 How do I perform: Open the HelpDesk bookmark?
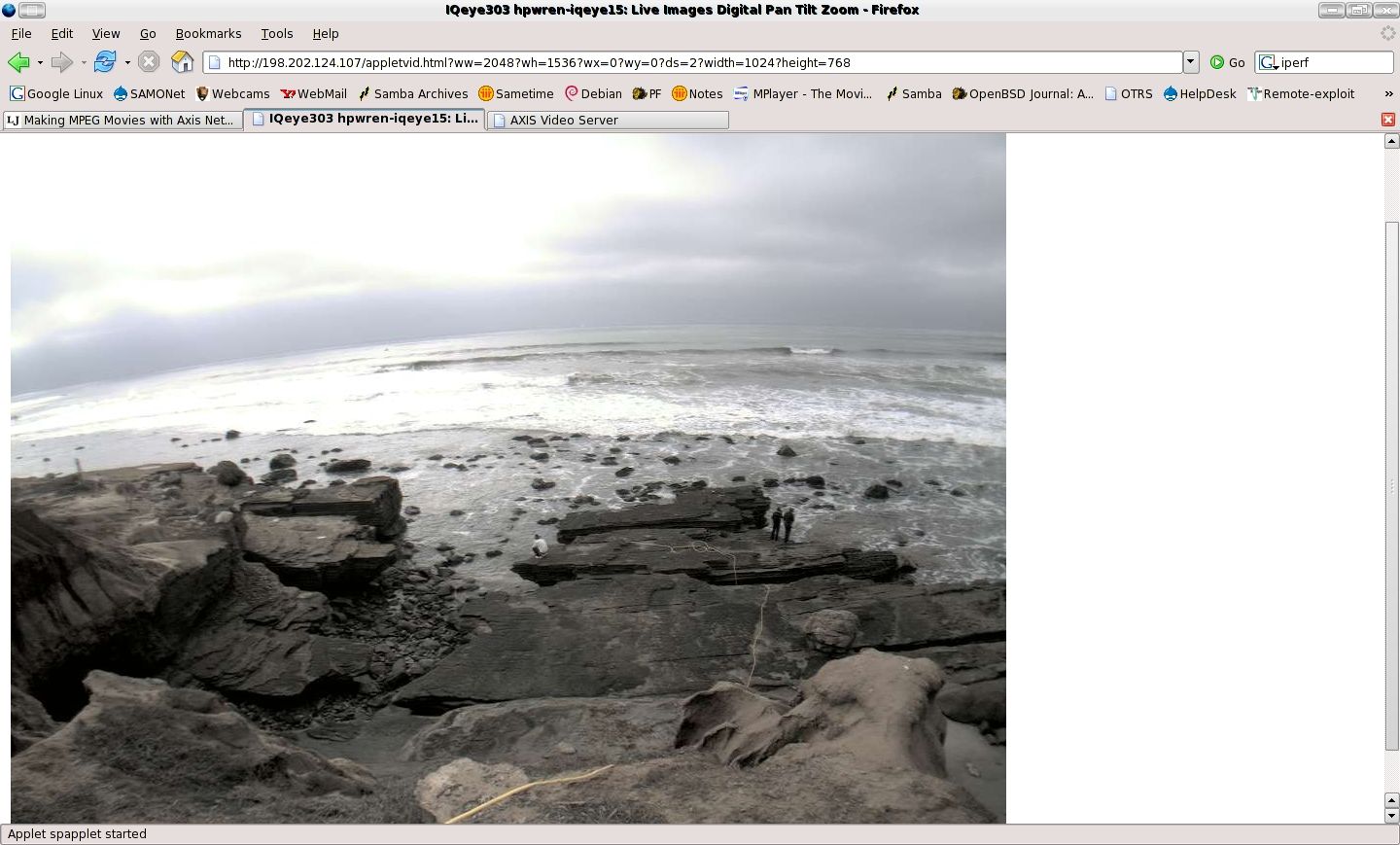(x=1199, y=93)
